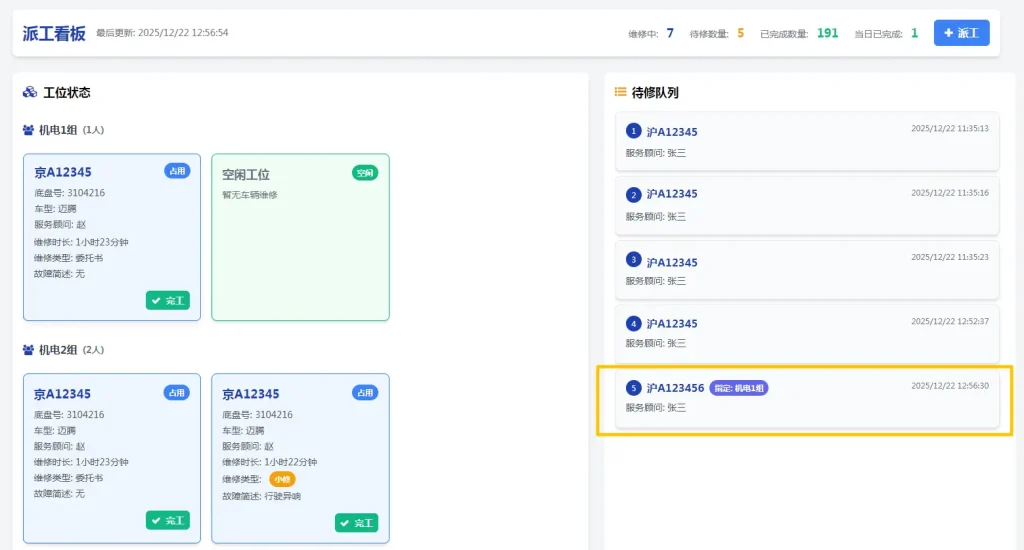Click the 最后更新 timestamp text
Viewport: 1024px width, 550px height.
tap(162, 33)
